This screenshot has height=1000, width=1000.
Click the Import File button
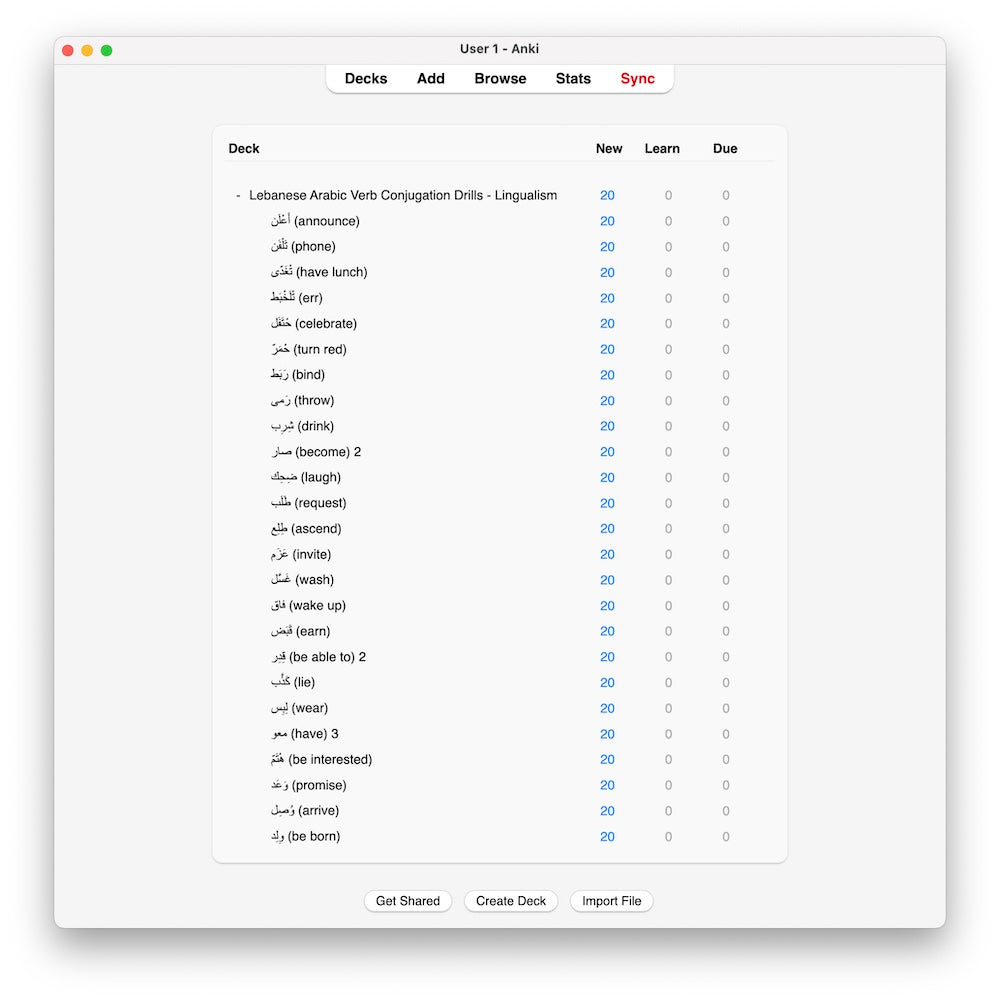[x=611, y=901]
